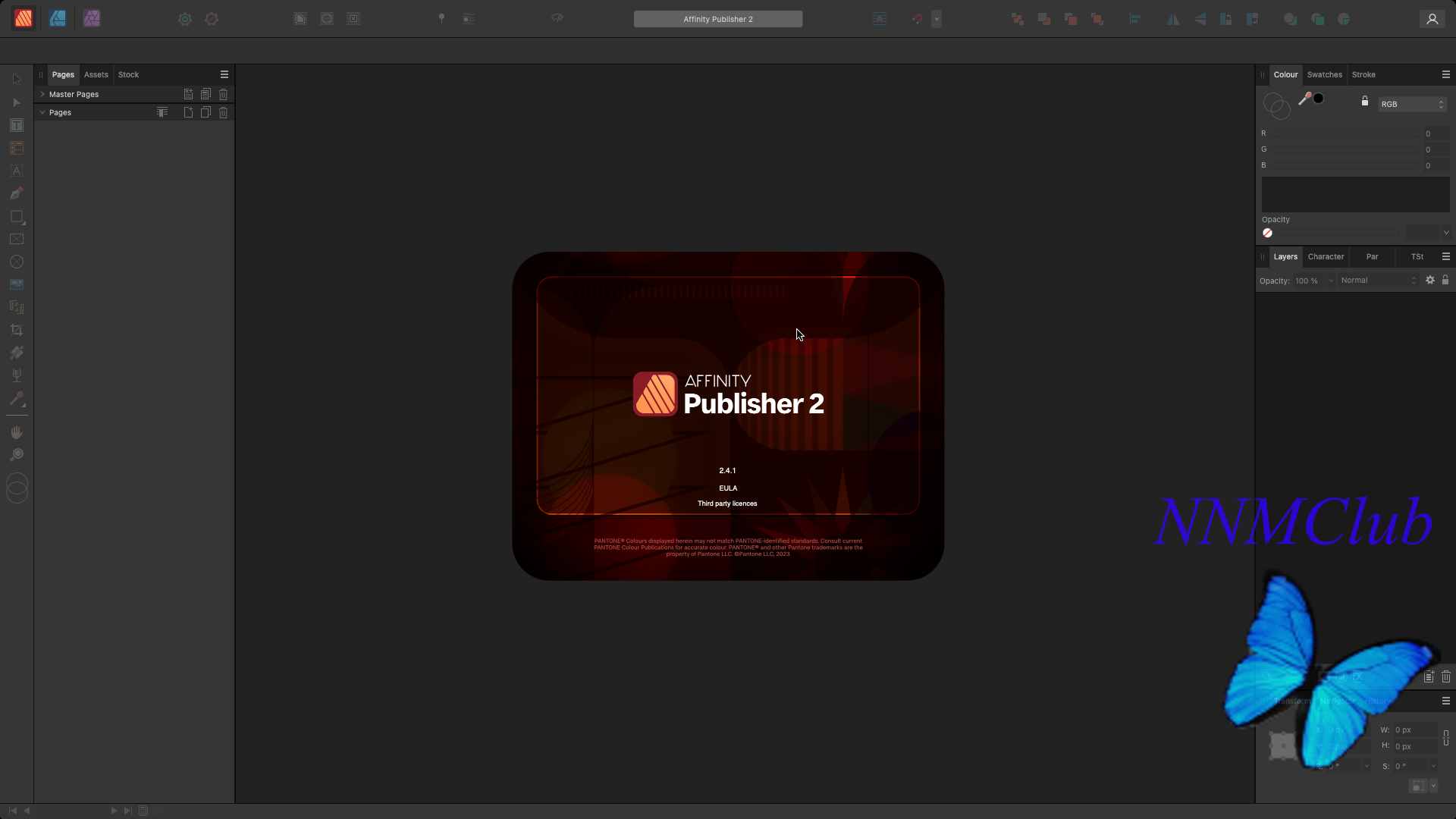The width and height of the screenshot is (1456, 819).
Task: Switch to the Character tab
Action: click(1326, 256)
